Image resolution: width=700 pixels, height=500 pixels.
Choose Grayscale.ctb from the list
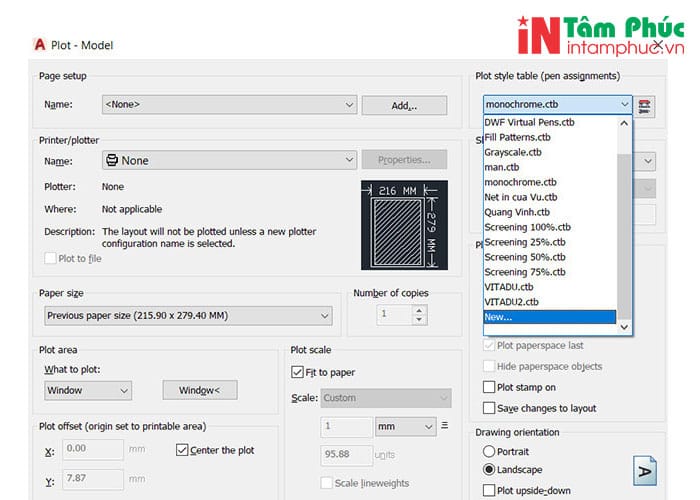coord(513,152)
